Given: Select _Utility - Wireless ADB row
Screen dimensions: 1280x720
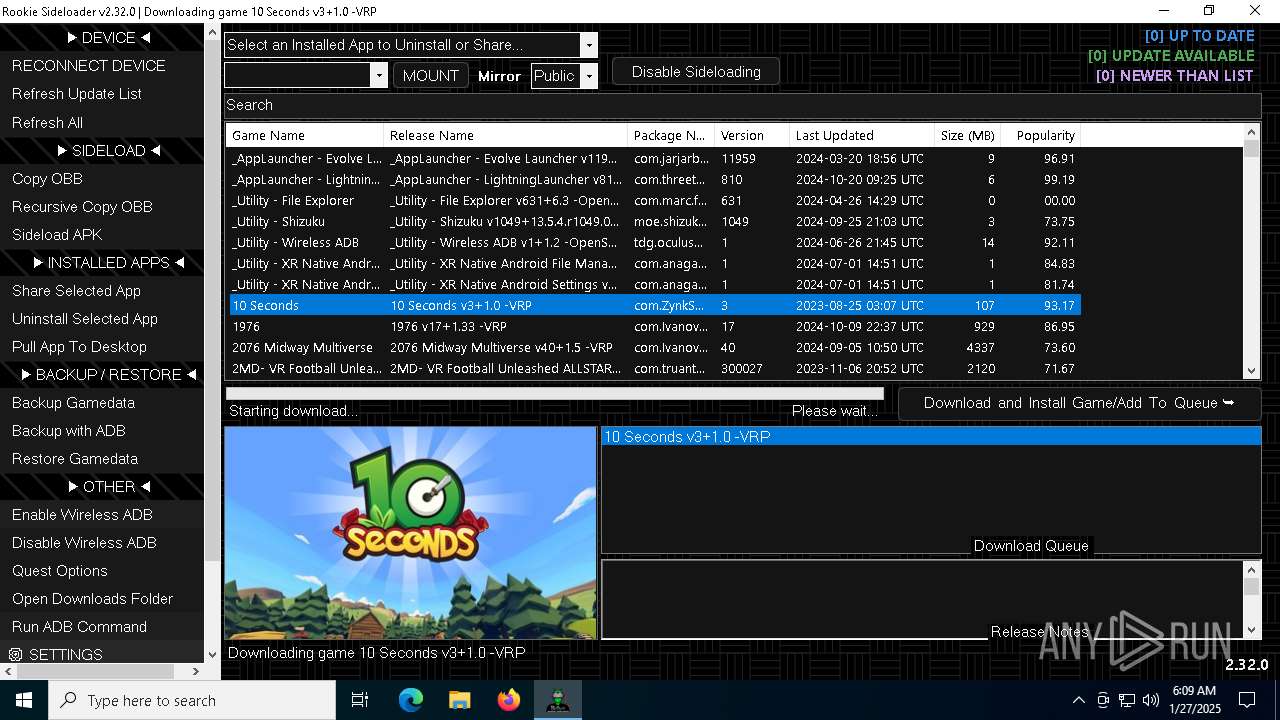Looking at the screenshot, I should click(654, 243).
